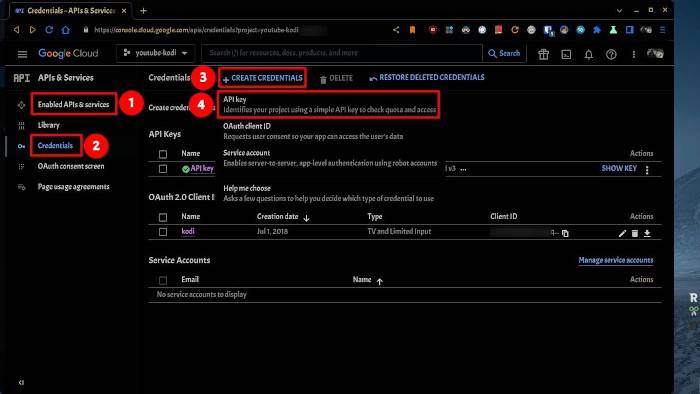Focus the resource search field

(342, 53)
